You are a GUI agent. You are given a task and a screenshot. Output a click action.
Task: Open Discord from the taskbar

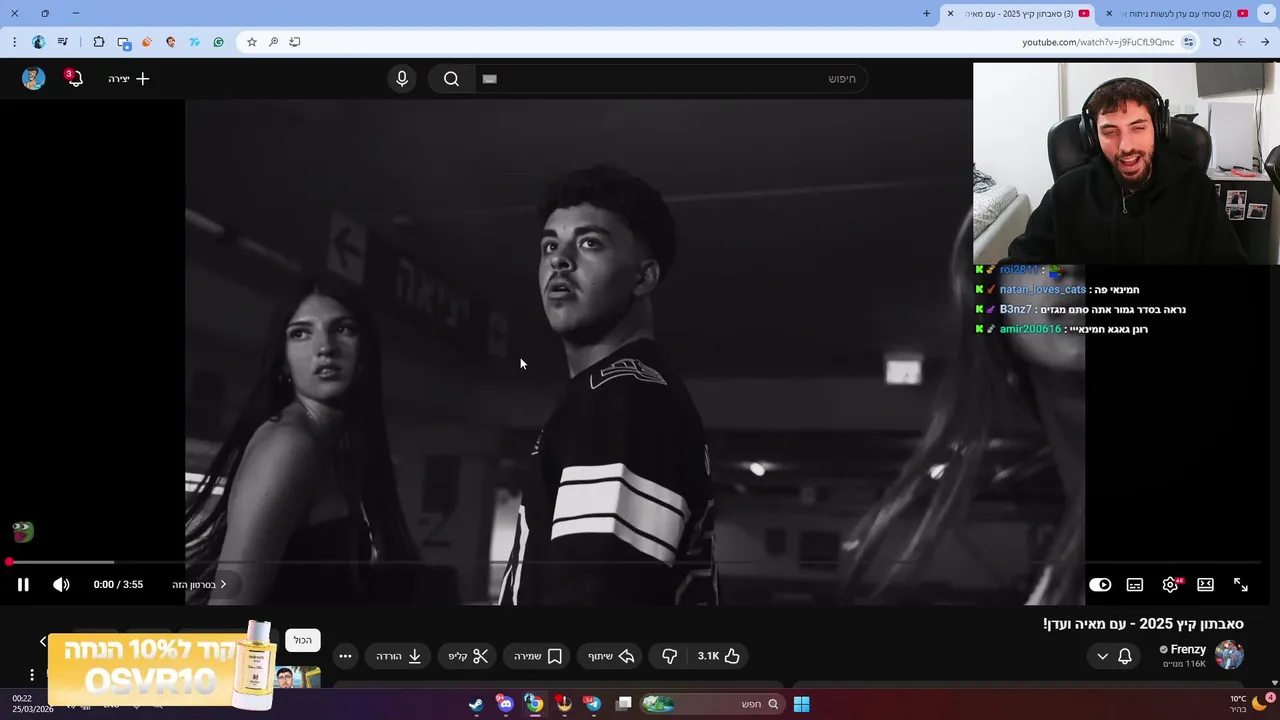[505, 704]
